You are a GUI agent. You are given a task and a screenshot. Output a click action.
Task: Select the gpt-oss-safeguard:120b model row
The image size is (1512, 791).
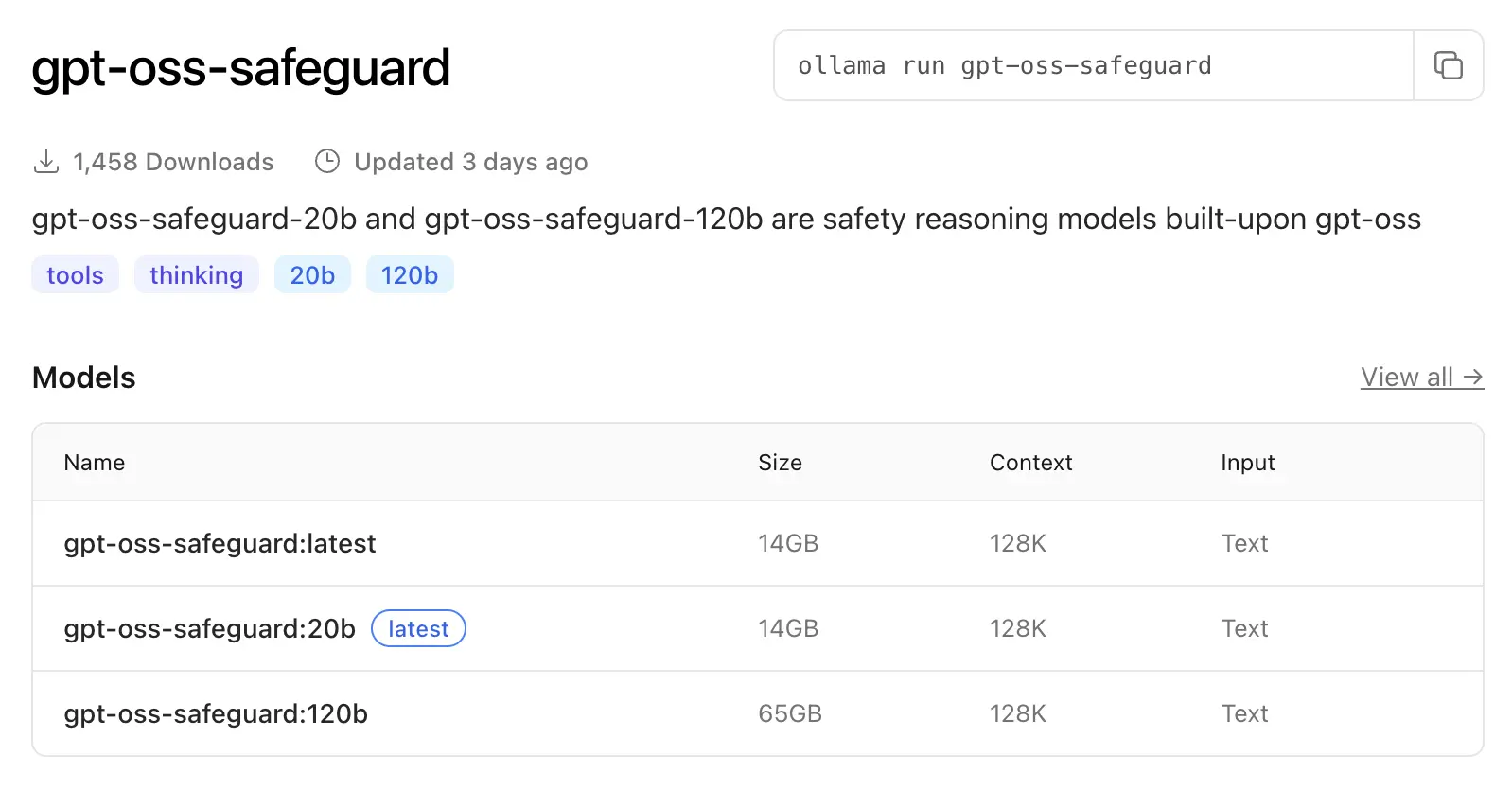[x=216, y=713]
